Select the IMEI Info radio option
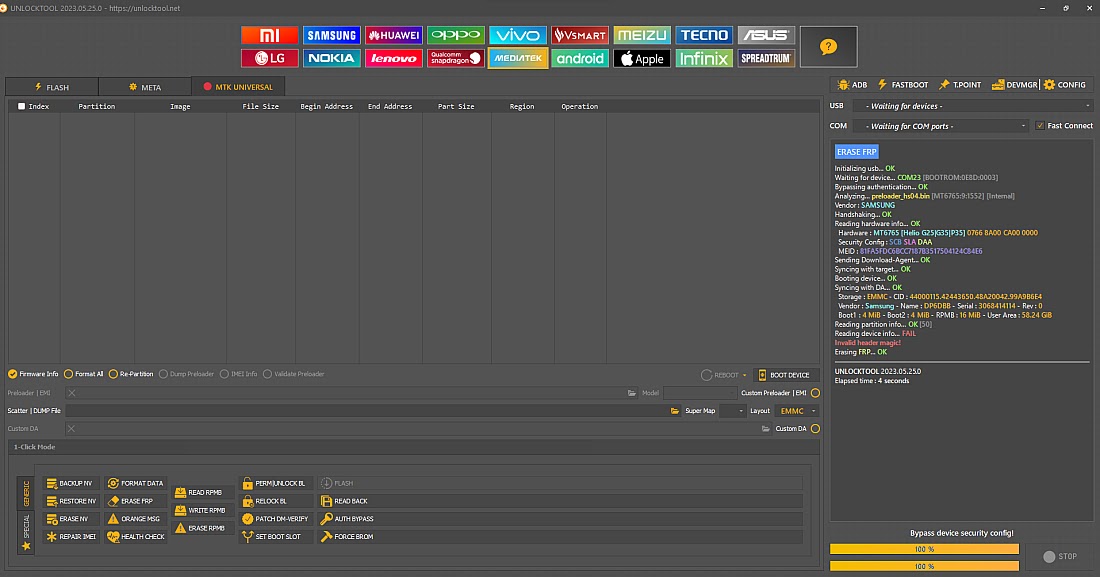Viewport: 1100px width, 577px height. [x=224, y=374]
